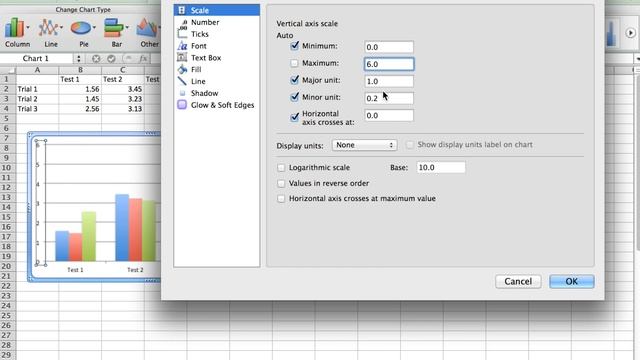Screen dimensions: 640x360
Task: Toggle the Minor unit auto checkbox
Action: [x=294, y=97]
